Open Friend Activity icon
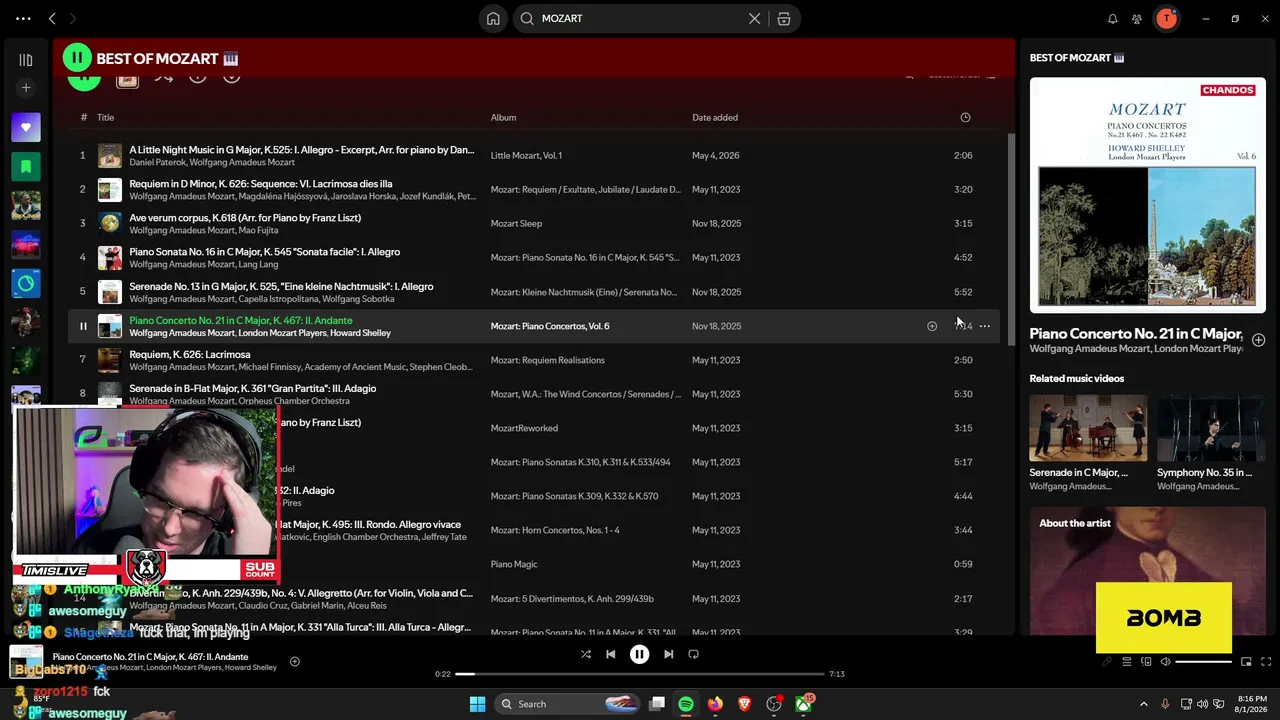Viewport: 1280px width, 720px height. tap(1137, 18)
